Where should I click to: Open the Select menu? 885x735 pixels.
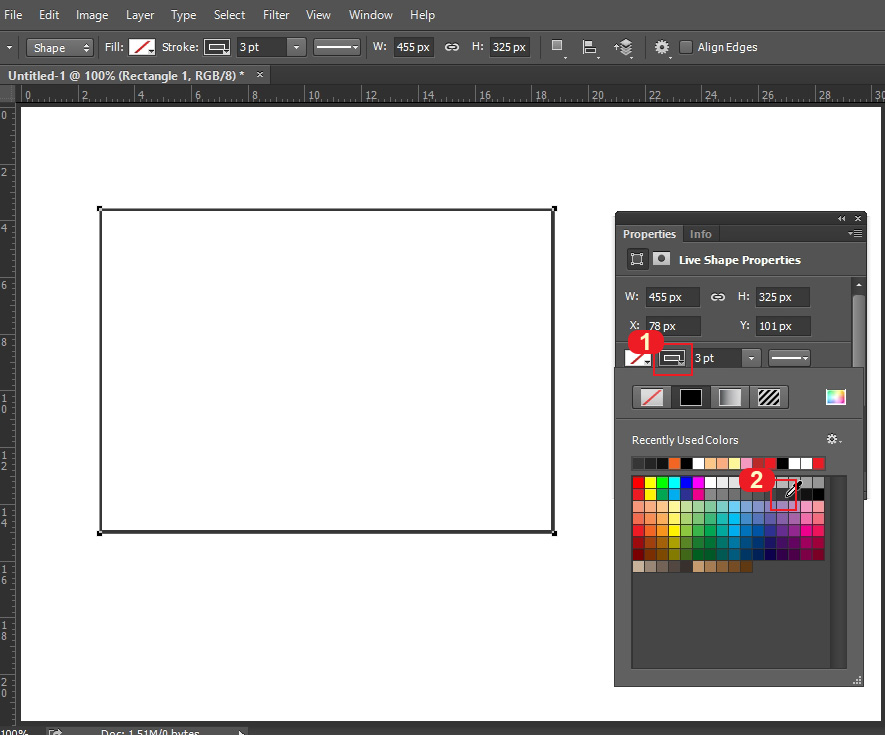coord(229,15)
